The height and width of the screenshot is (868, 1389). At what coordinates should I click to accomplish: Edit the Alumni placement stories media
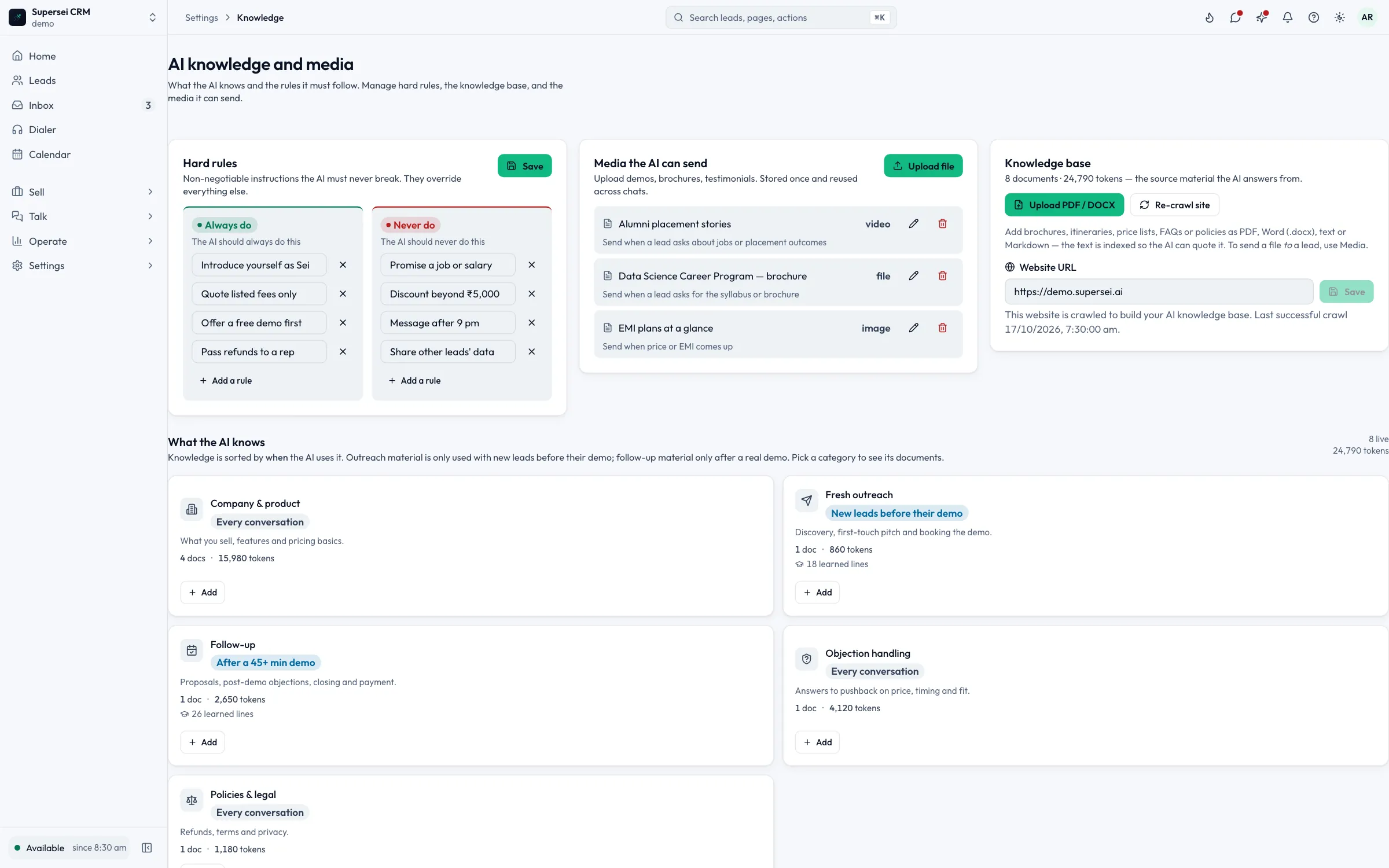[914, 224]
